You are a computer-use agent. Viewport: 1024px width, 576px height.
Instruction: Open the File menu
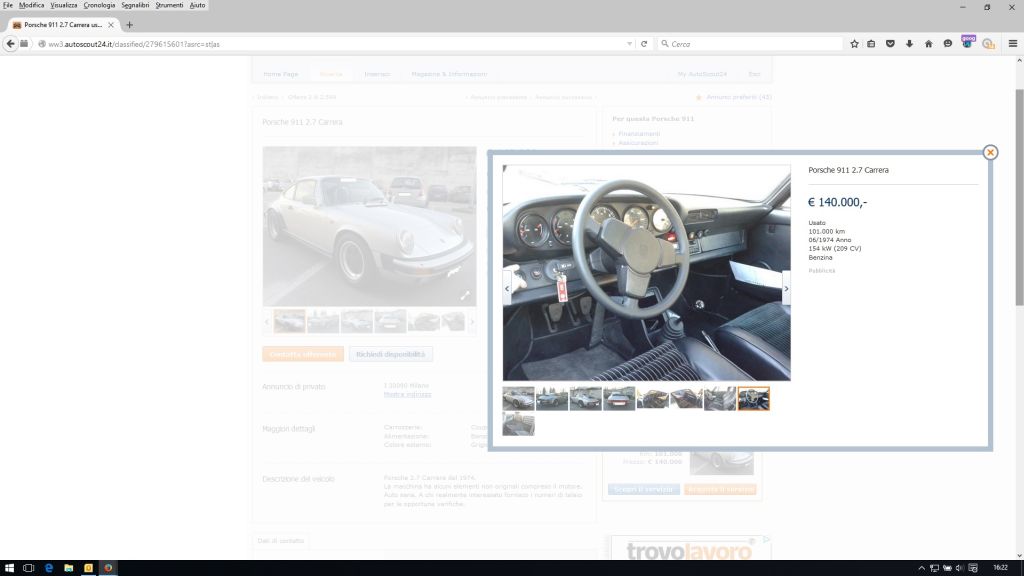tap(8, 5)
